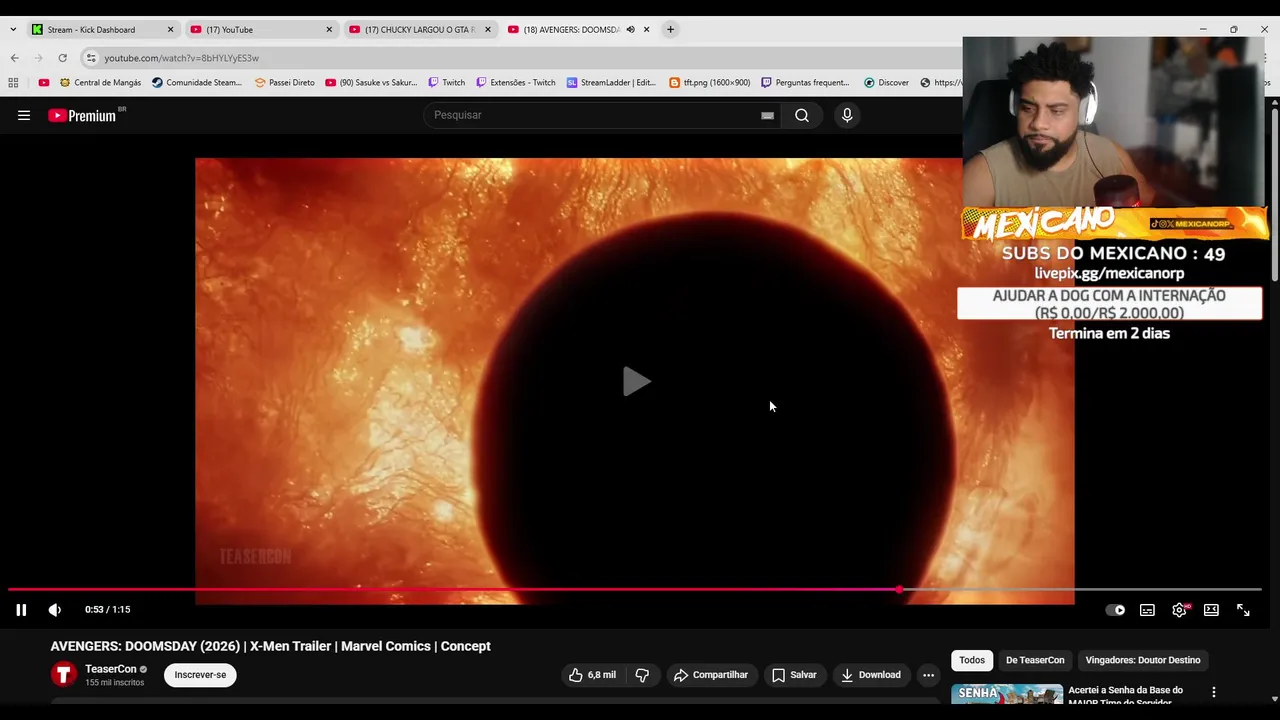This screenshot has height=720, width=1280.
Task: Go to YouTube Premium home logo
Action: point(83,115)
